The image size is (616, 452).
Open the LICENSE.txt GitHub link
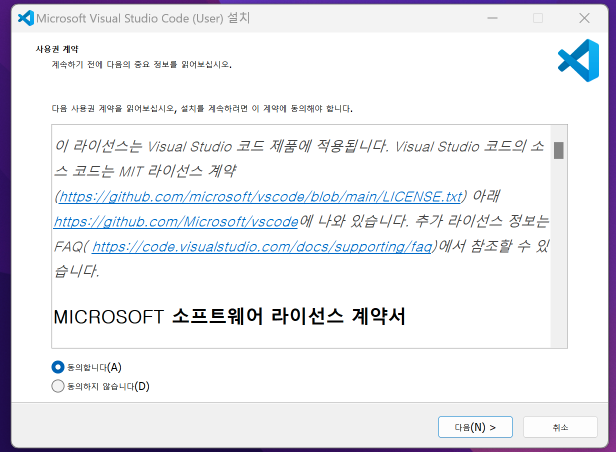click(x=260, y=196)
